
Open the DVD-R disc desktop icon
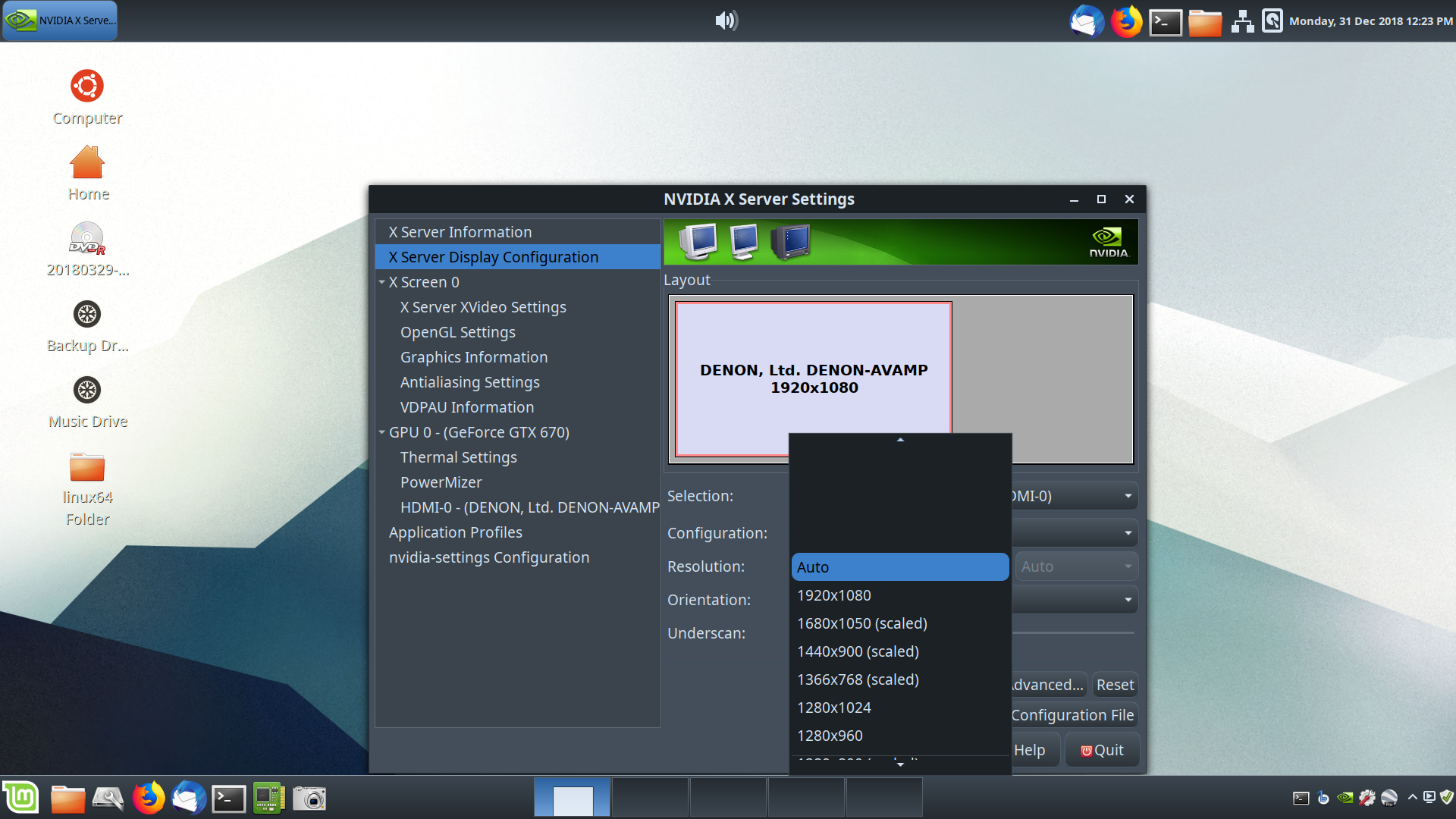[x=87, y=249]
